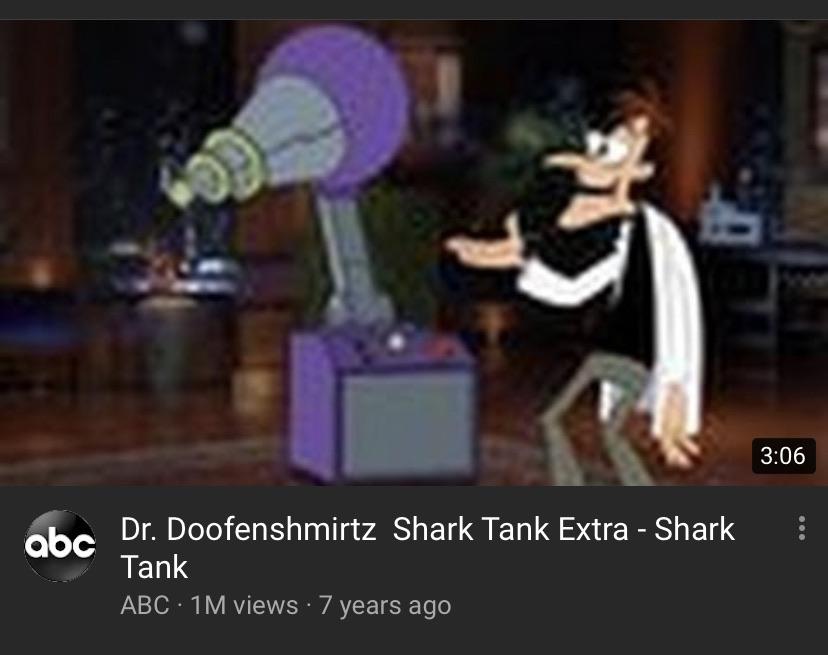Click the 7 years ago upload date
828x655 pixels.
(x=385, y=606)
